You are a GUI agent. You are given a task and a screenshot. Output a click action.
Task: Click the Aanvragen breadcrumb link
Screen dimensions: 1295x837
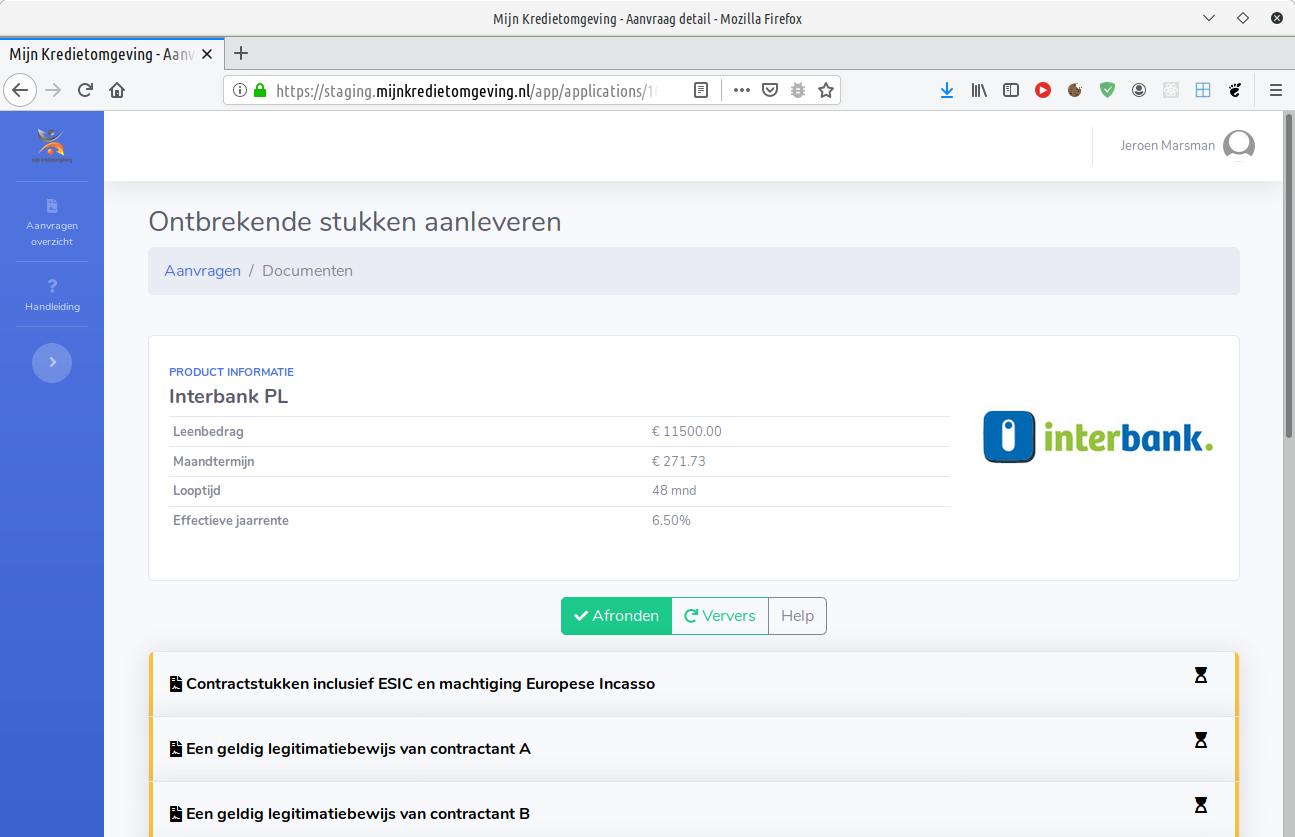coord(203,271)
